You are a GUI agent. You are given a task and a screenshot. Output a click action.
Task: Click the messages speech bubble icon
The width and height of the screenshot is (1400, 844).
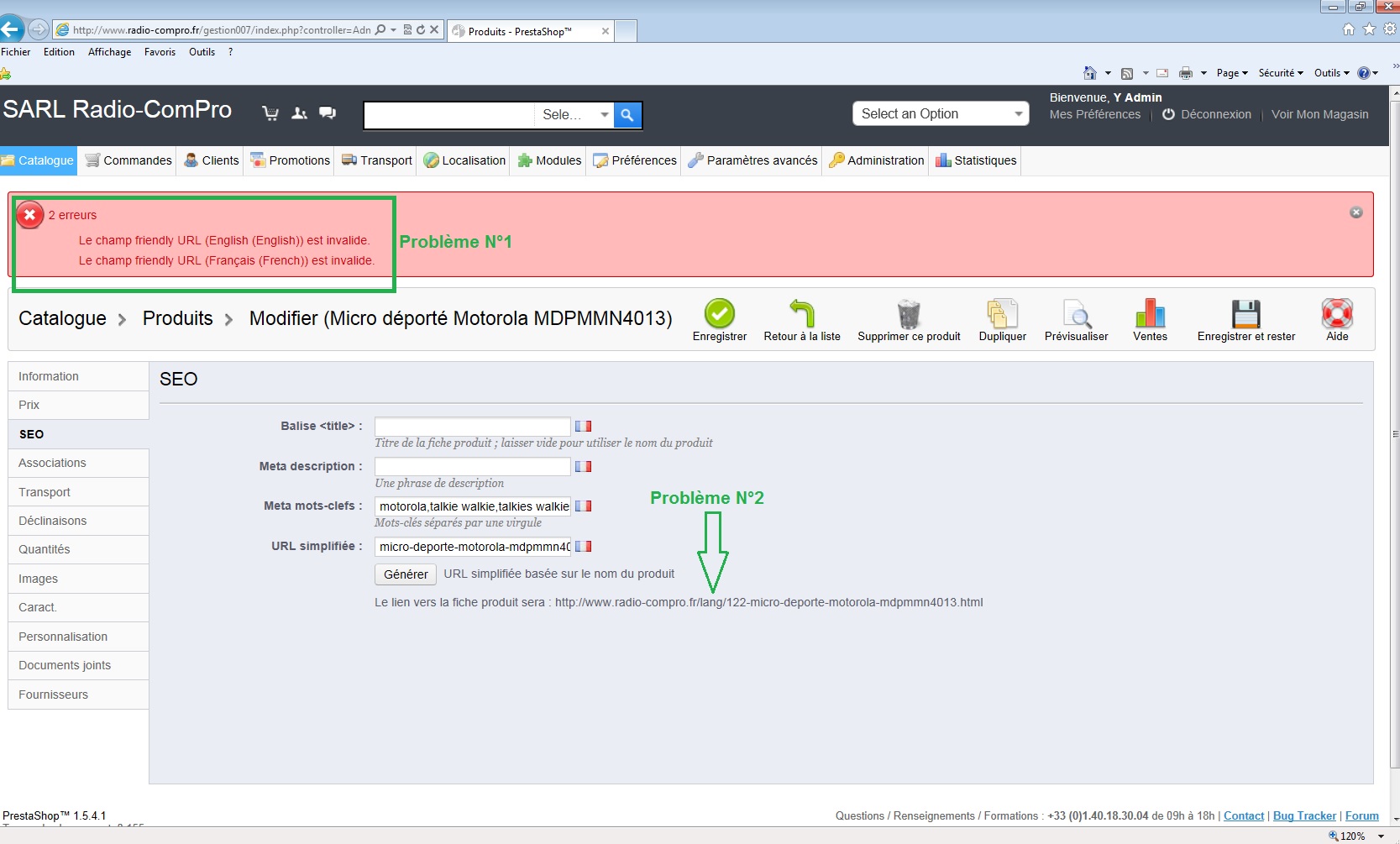click(328, 113)
